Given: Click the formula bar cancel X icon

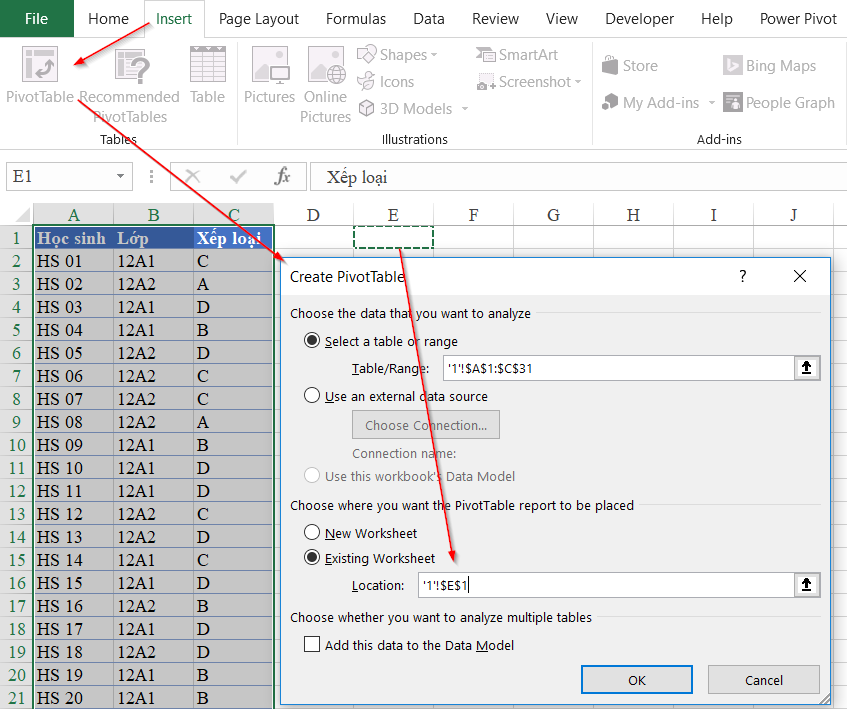Looking at the screenshot, I should (x=192, y=176).
